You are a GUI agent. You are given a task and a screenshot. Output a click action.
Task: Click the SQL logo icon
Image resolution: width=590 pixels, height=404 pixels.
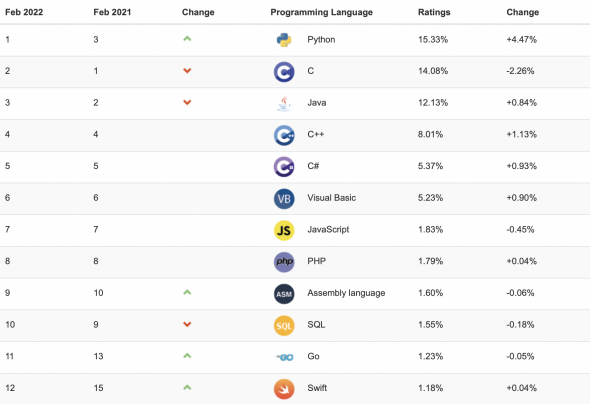click(284, 325)
